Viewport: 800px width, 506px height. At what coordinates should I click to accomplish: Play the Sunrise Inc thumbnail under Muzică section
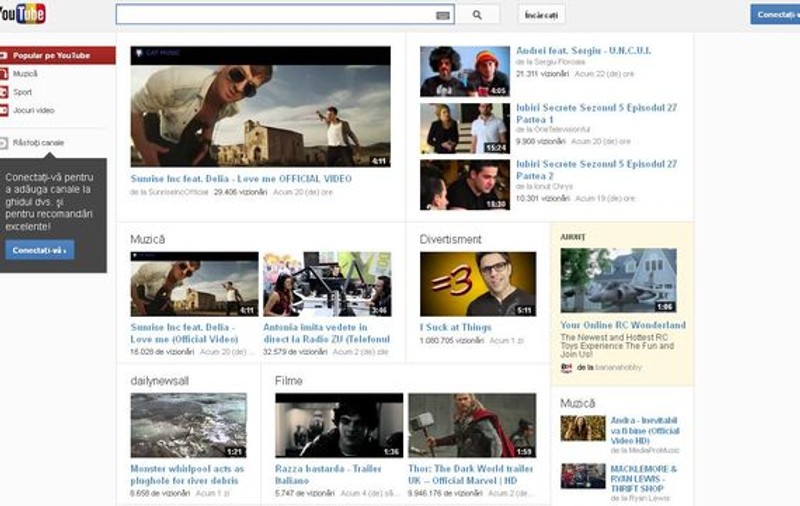pos(194,284)
